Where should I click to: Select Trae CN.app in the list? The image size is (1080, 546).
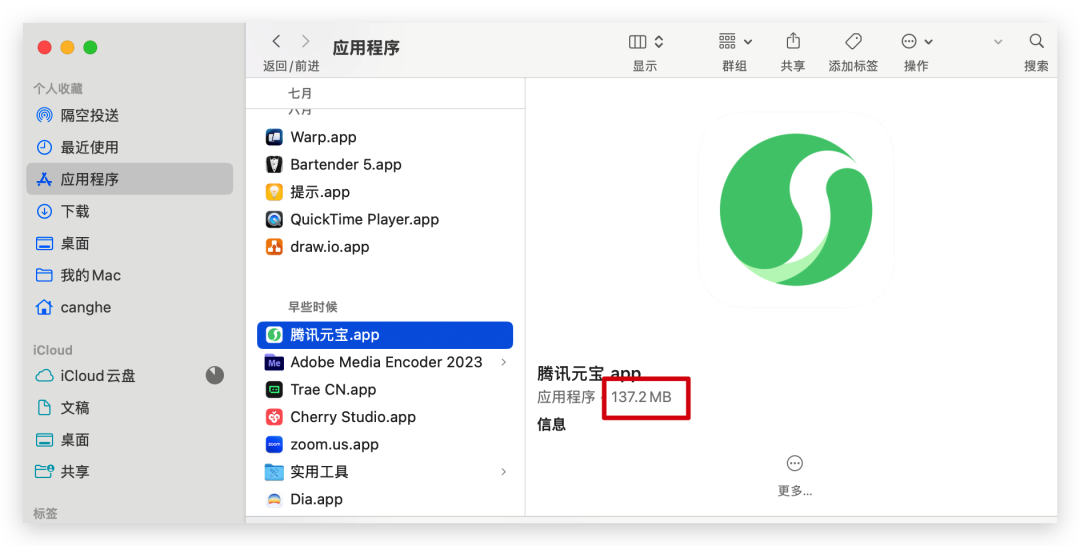pyautogui.click(x=385, y=390)
